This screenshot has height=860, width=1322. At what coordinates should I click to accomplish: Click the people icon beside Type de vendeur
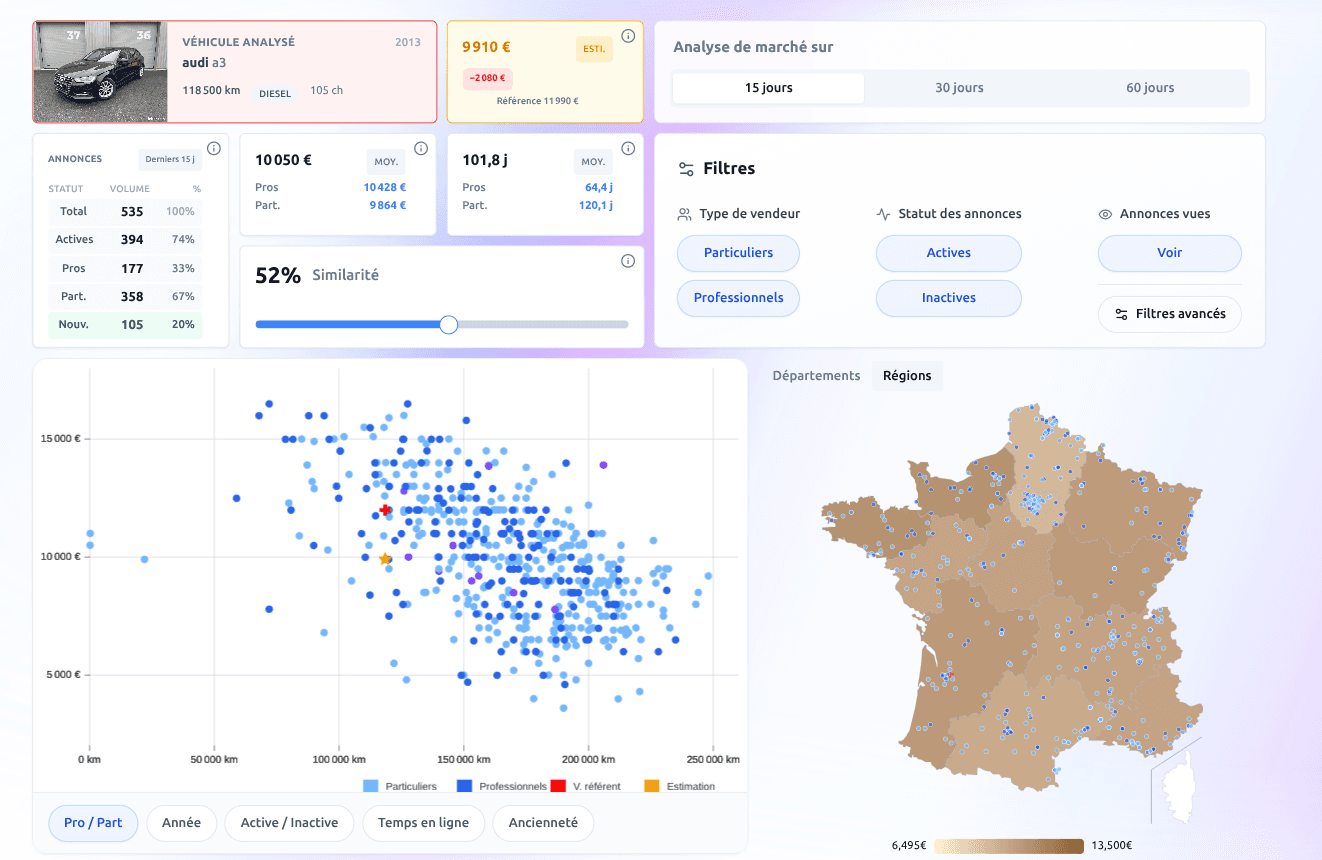[x=683, y=213]
